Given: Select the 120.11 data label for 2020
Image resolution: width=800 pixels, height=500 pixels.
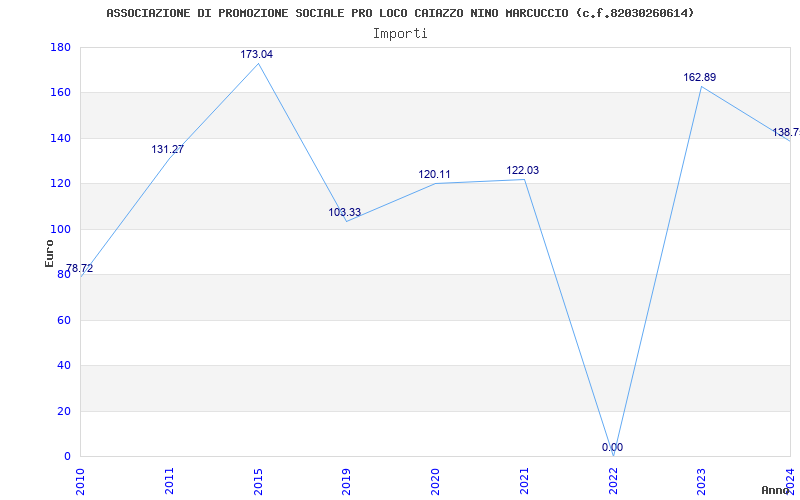Looking at the screenshot, I should (x=435, y=174).
